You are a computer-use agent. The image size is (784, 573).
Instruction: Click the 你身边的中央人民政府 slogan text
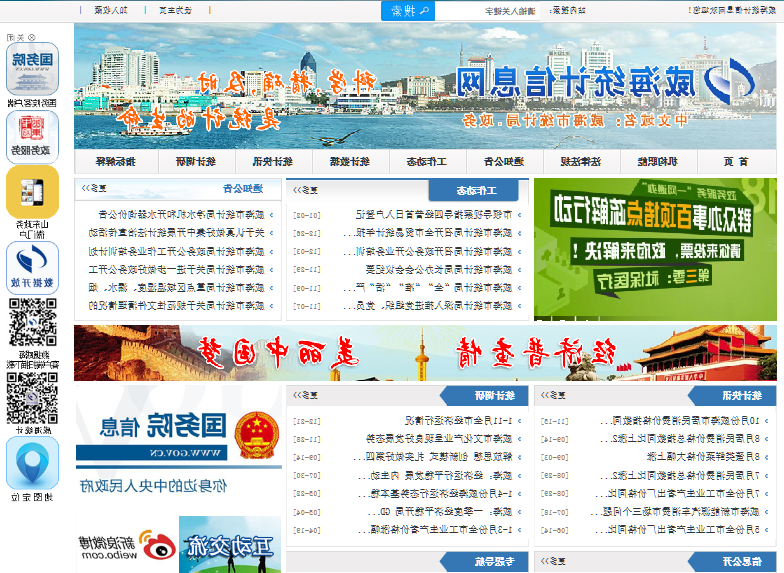point(153,486)
